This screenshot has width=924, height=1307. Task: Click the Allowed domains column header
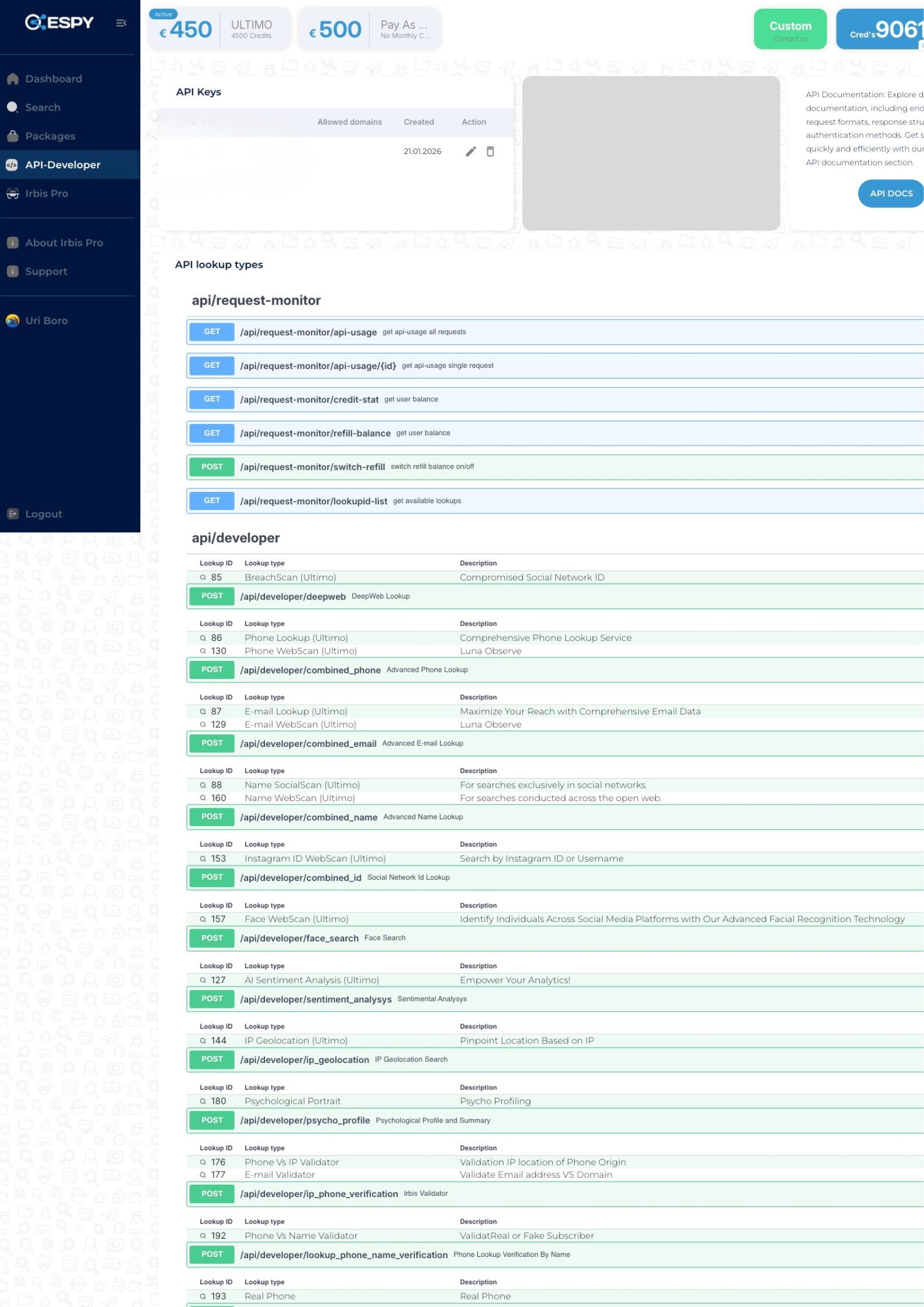pyautogui.click(x=349, y=122)
